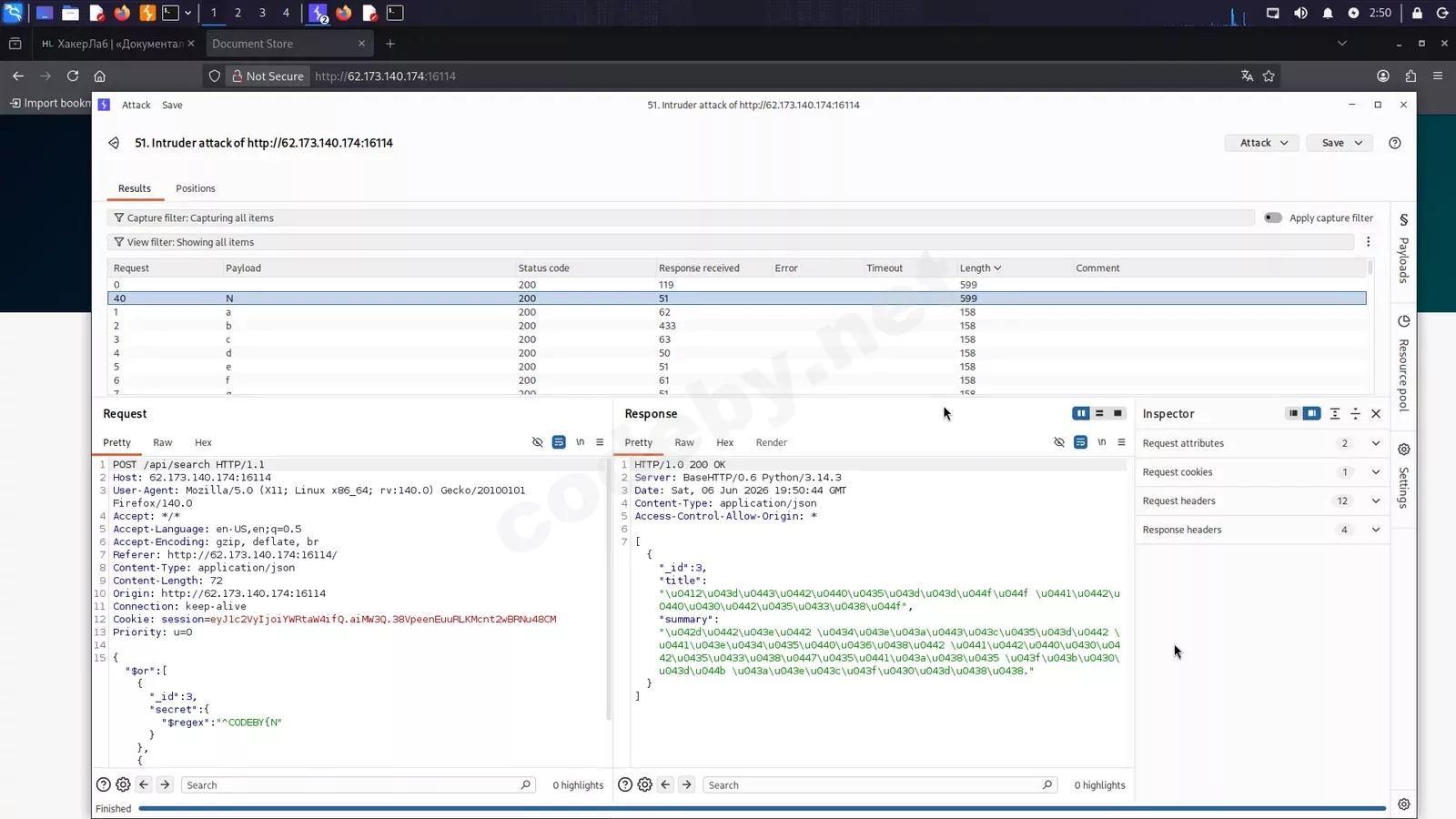Open the results table options (three dots)
This screenshot has height=819, width=1456.
coord(1368,242)
